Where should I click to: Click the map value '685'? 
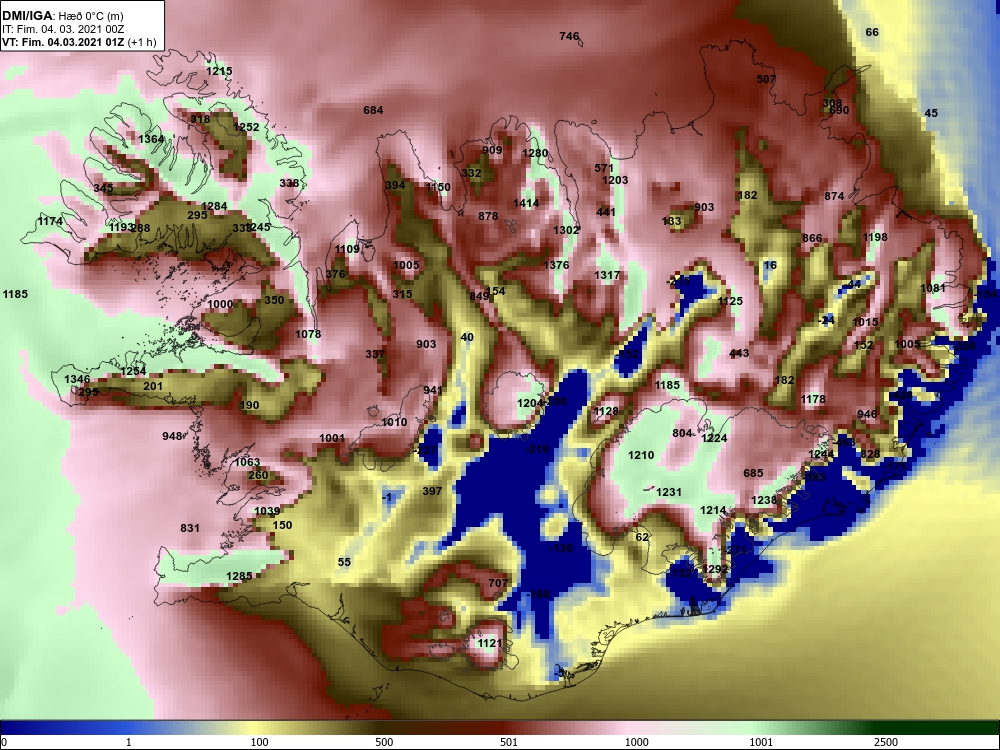(753, 473)
